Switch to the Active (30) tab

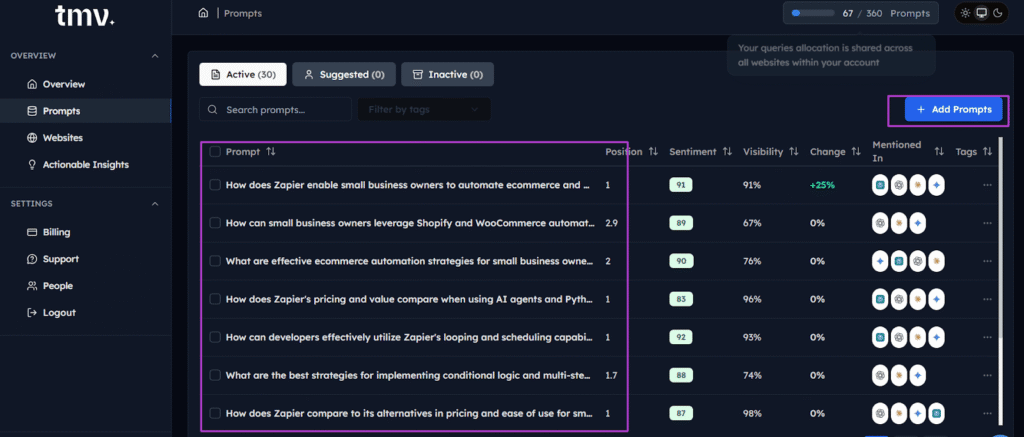coord(243,74)
